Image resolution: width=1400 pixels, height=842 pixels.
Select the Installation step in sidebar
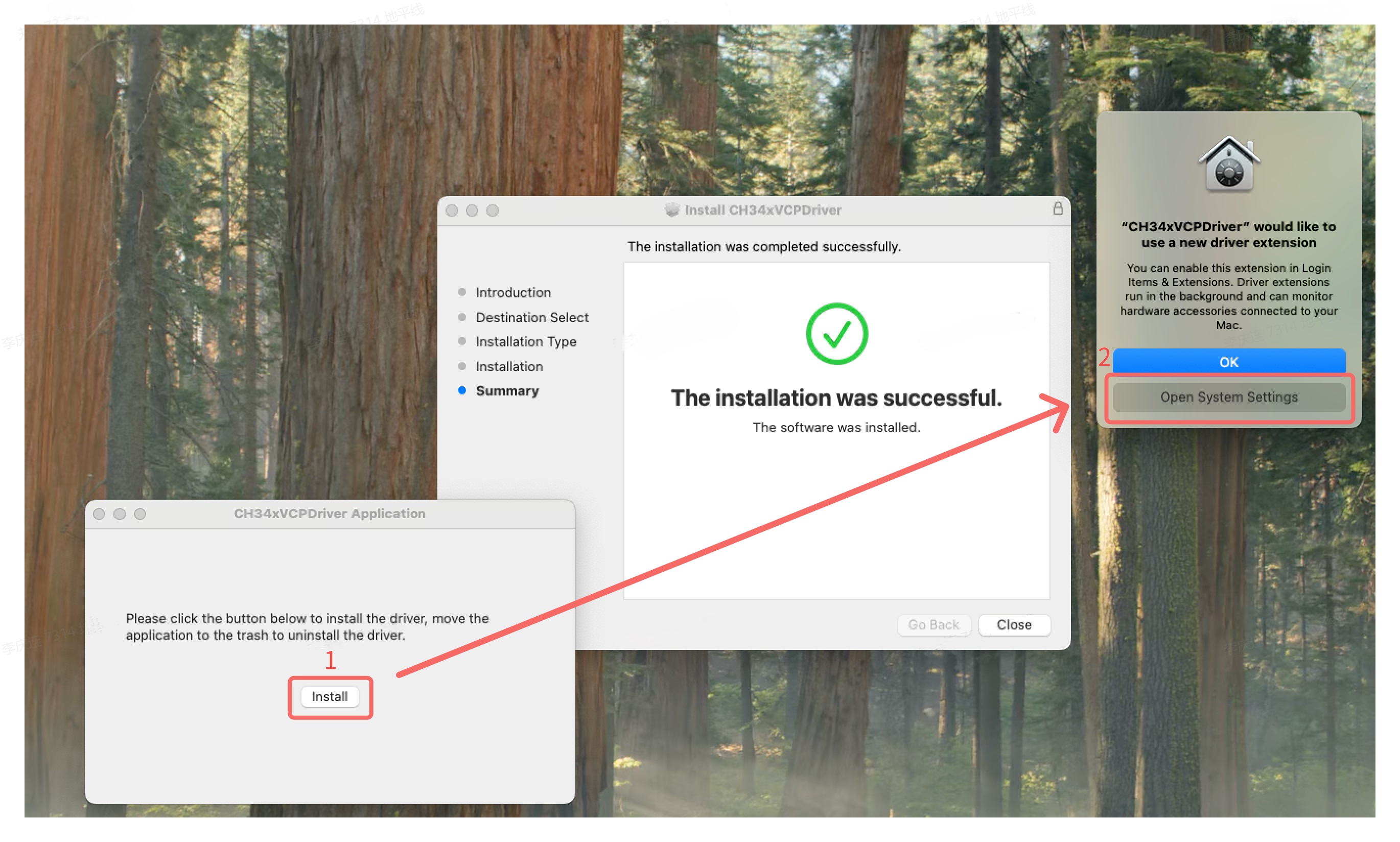pos(509,366)
